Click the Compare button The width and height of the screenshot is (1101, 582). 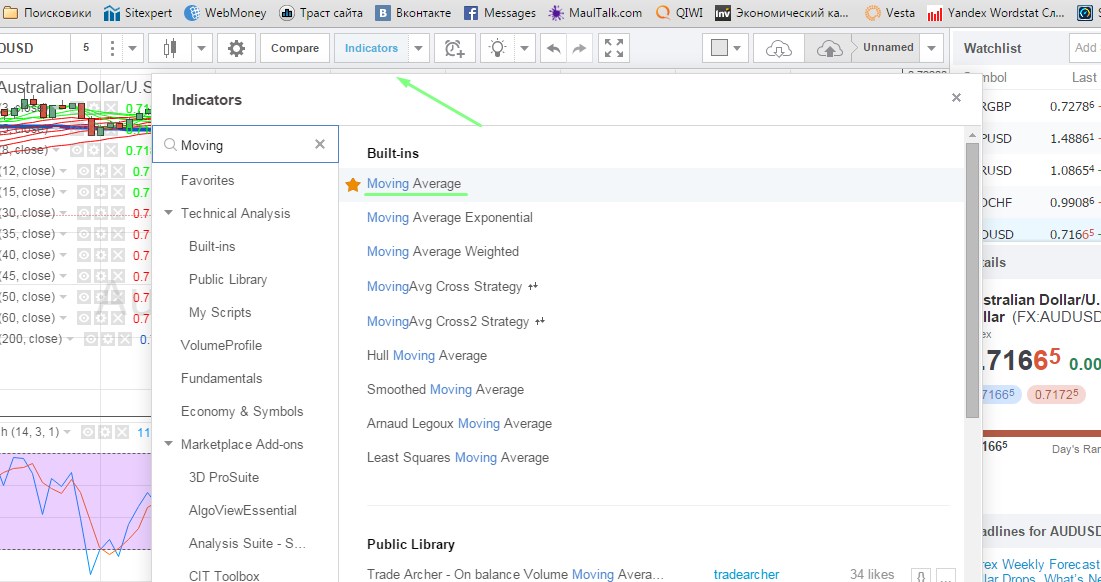coord(295,48)
